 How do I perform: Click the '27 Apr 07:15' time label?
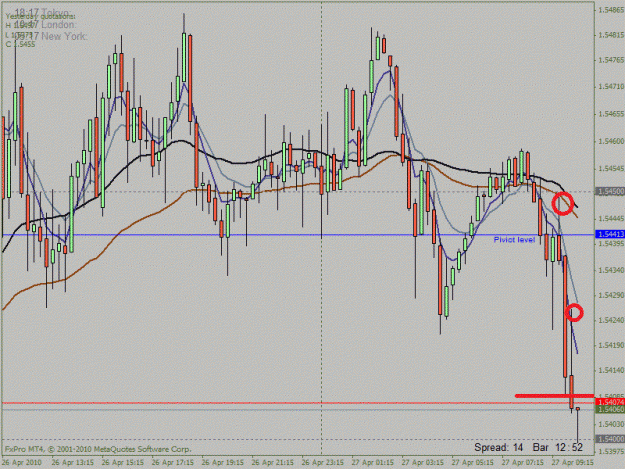click(523, 463)
